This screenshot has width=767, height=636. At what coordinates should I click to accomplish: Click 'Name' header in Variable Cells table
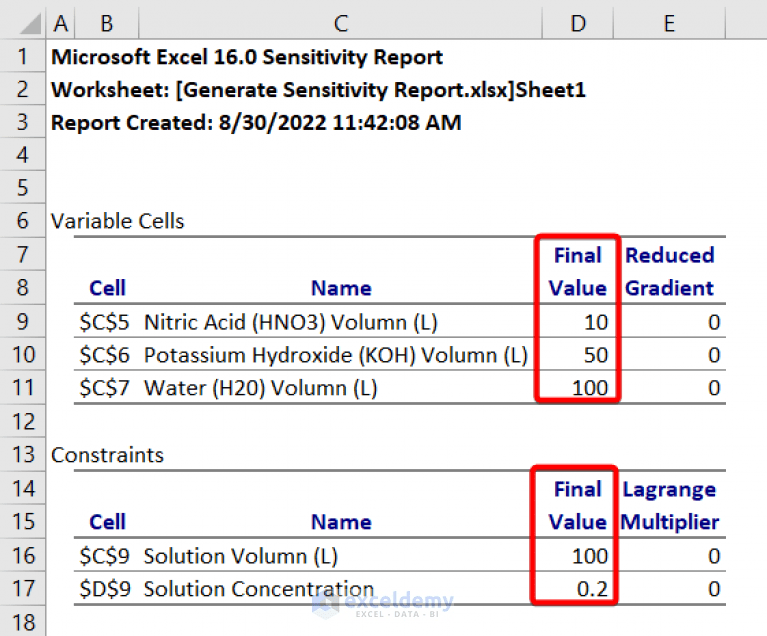click(341, 288)
